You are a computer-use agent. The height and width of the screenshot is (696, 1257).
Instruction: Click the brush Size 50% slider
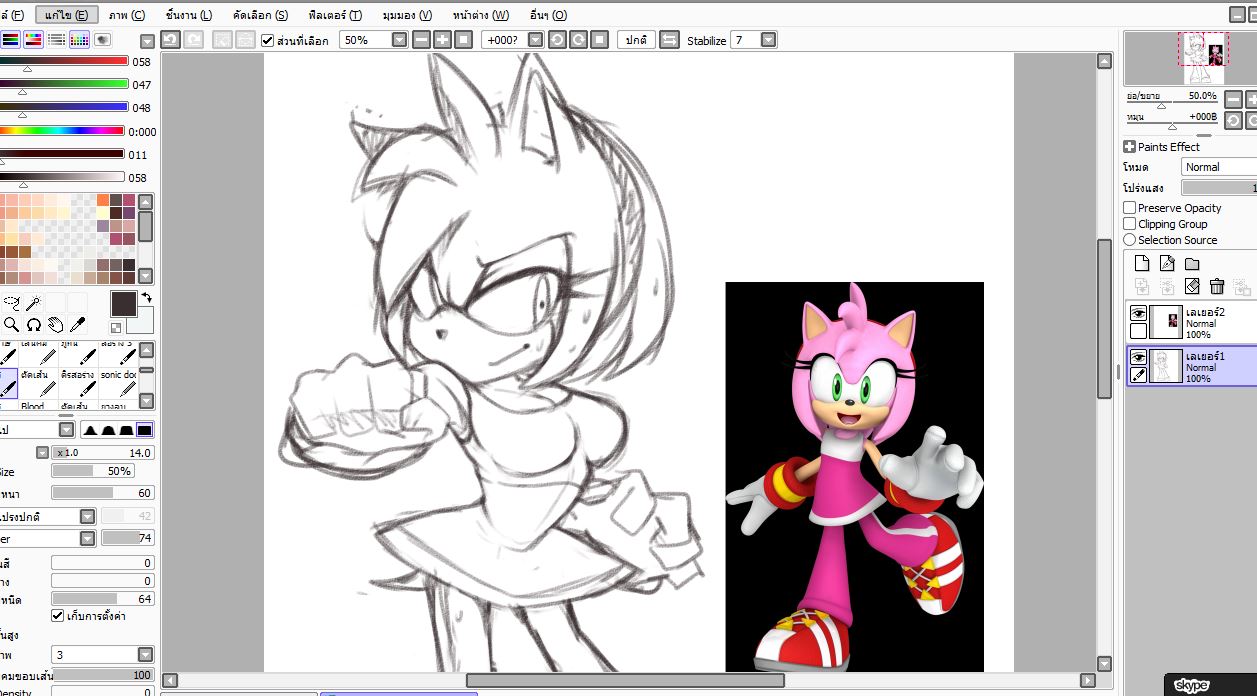[x=93, y=470]
